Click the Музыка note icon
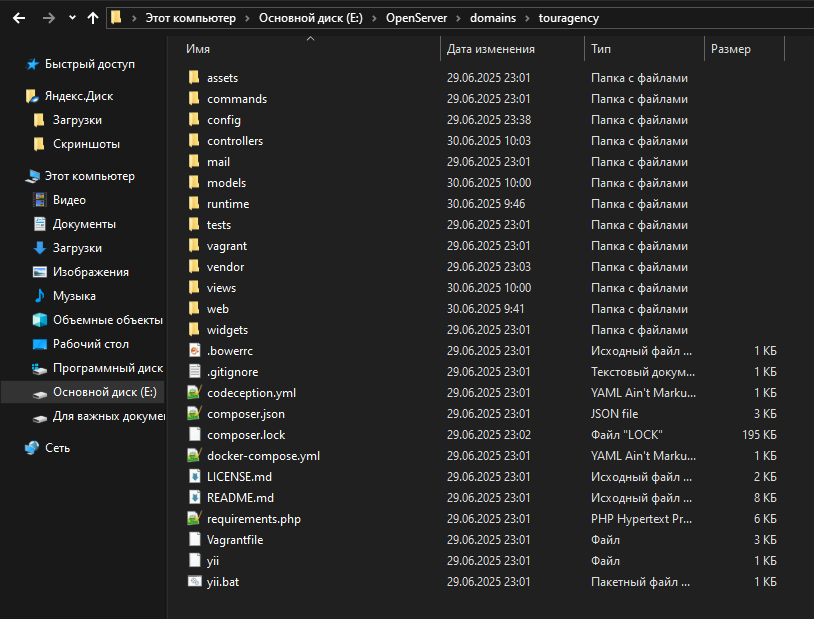The height and width of the screenshot is (619, 814). tap(39, 296)
